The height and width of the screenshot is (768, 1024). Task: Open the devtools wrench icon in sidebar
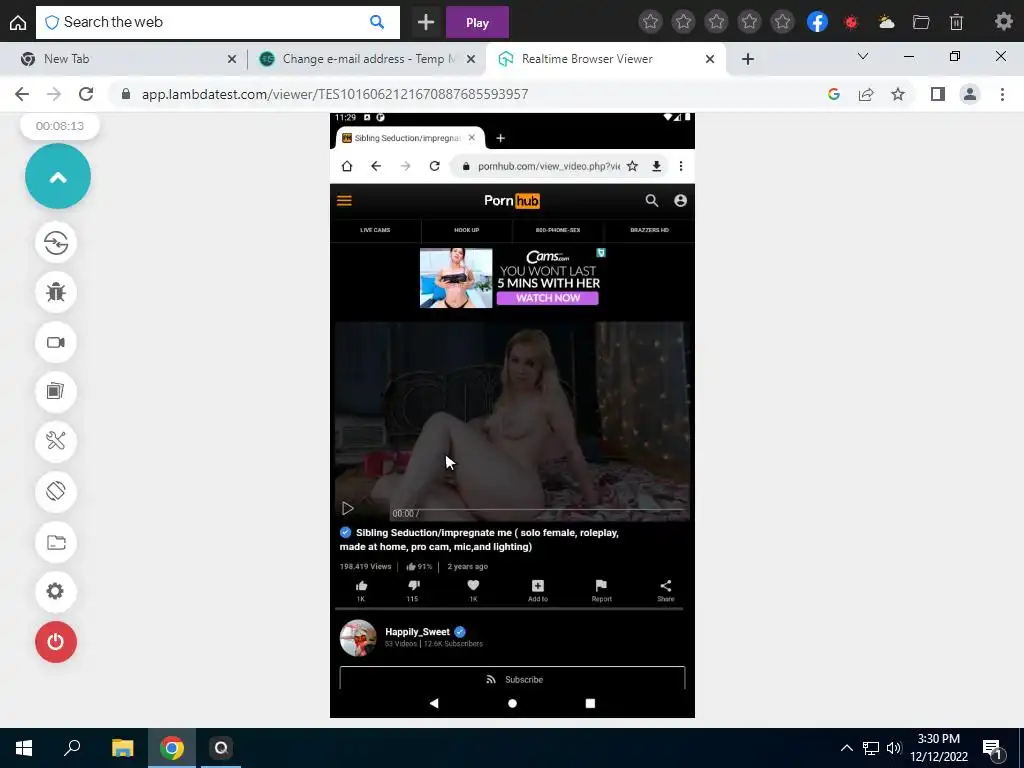click(56, 441)
